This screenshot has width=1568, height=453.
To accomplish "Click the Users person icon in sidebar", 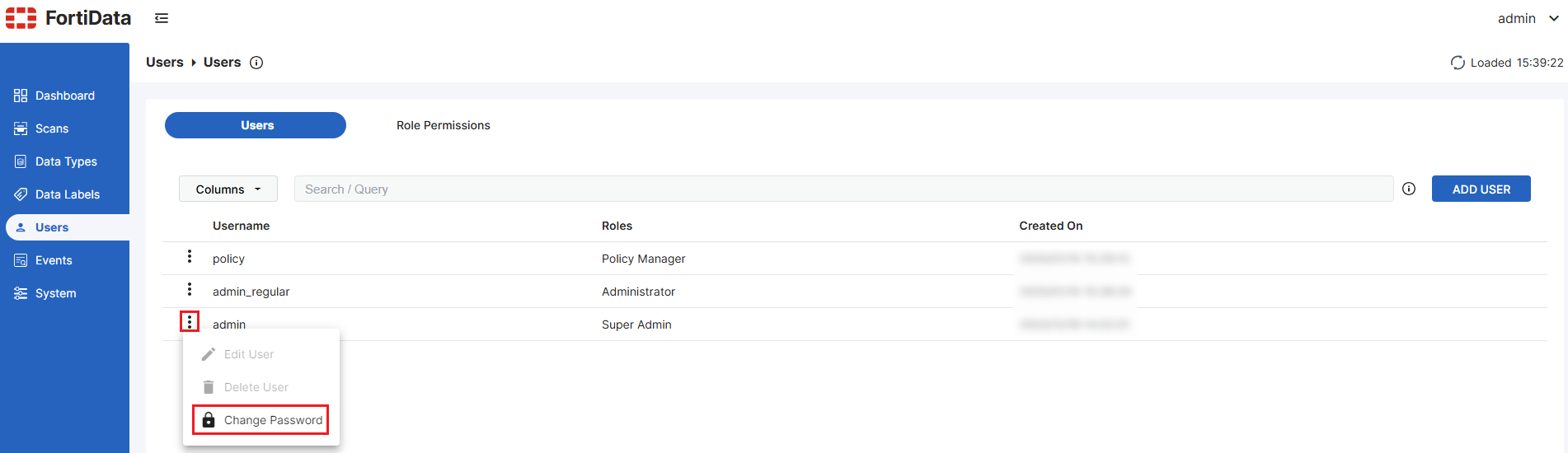I will point(21,227).
